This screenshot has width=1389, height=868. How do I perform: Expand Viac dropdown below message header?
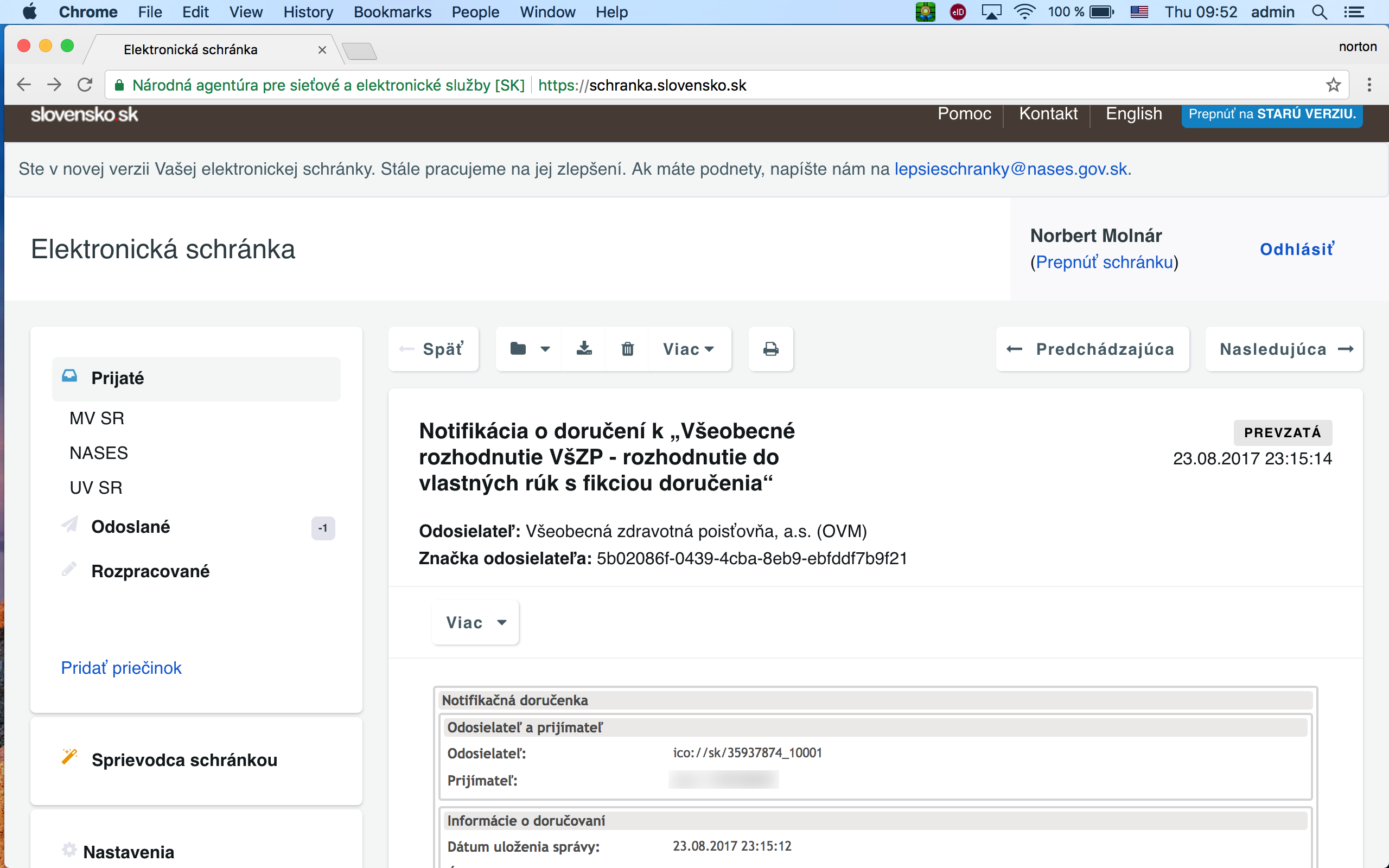click(x=475, y=622)
